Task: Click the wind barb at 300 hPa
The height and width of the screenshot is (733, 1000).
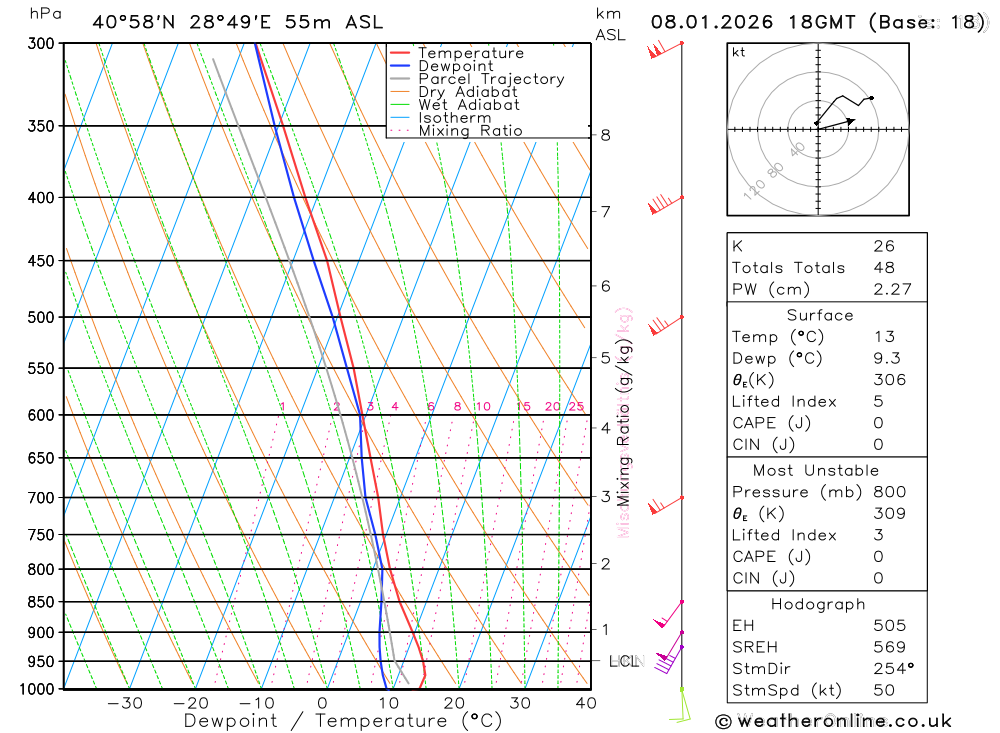Action: coord(665,50)
